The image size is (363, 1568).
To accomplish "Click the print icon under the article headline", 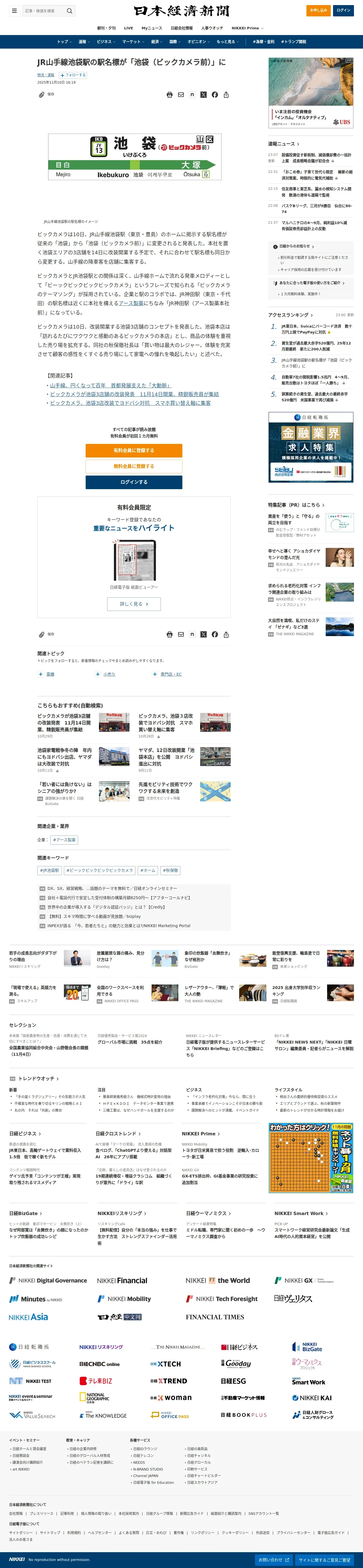I will 169,95.
